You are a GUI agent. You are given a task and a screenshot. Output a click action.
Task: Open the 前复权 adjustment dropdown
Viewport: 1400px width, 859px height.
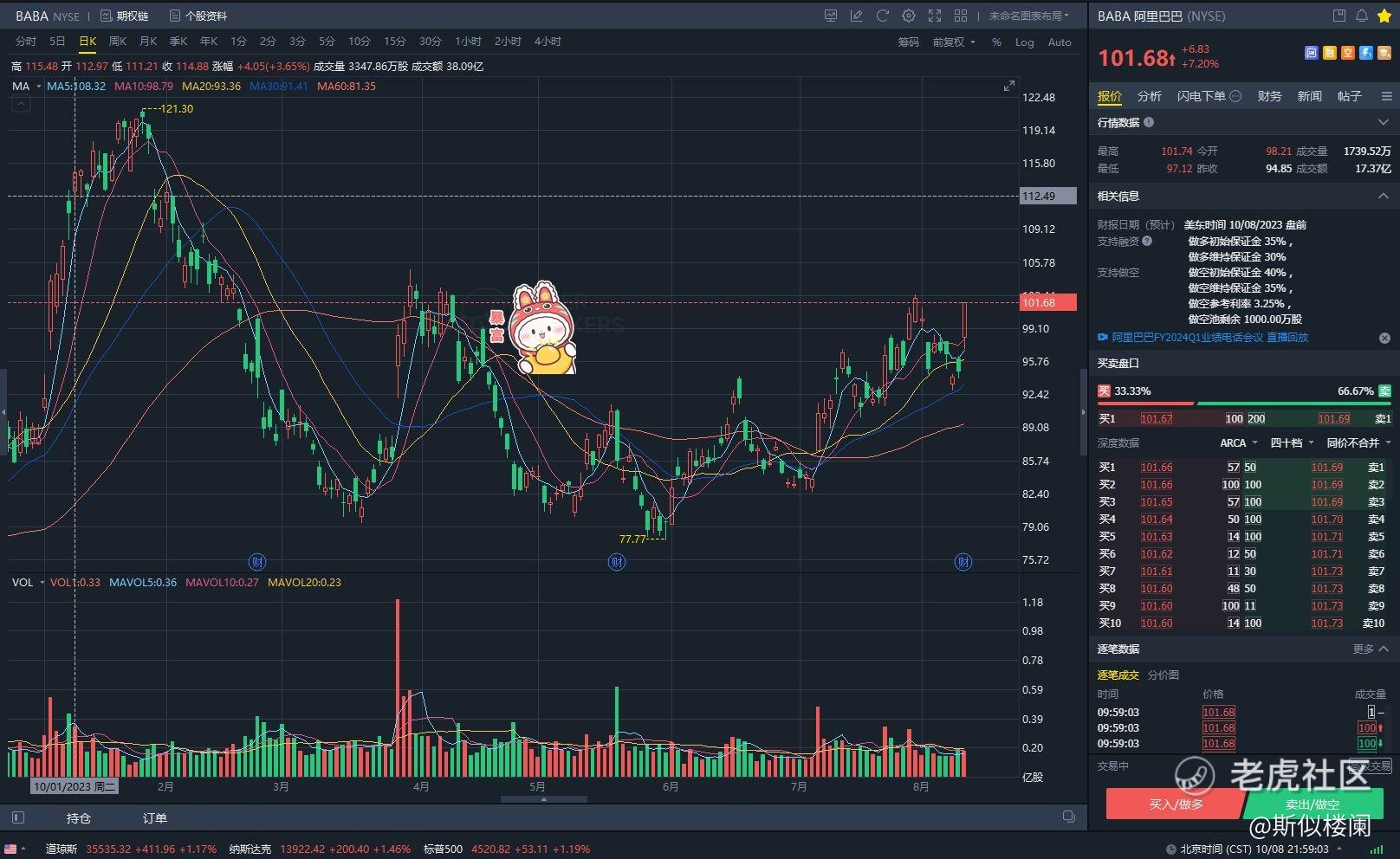point(954,42)
